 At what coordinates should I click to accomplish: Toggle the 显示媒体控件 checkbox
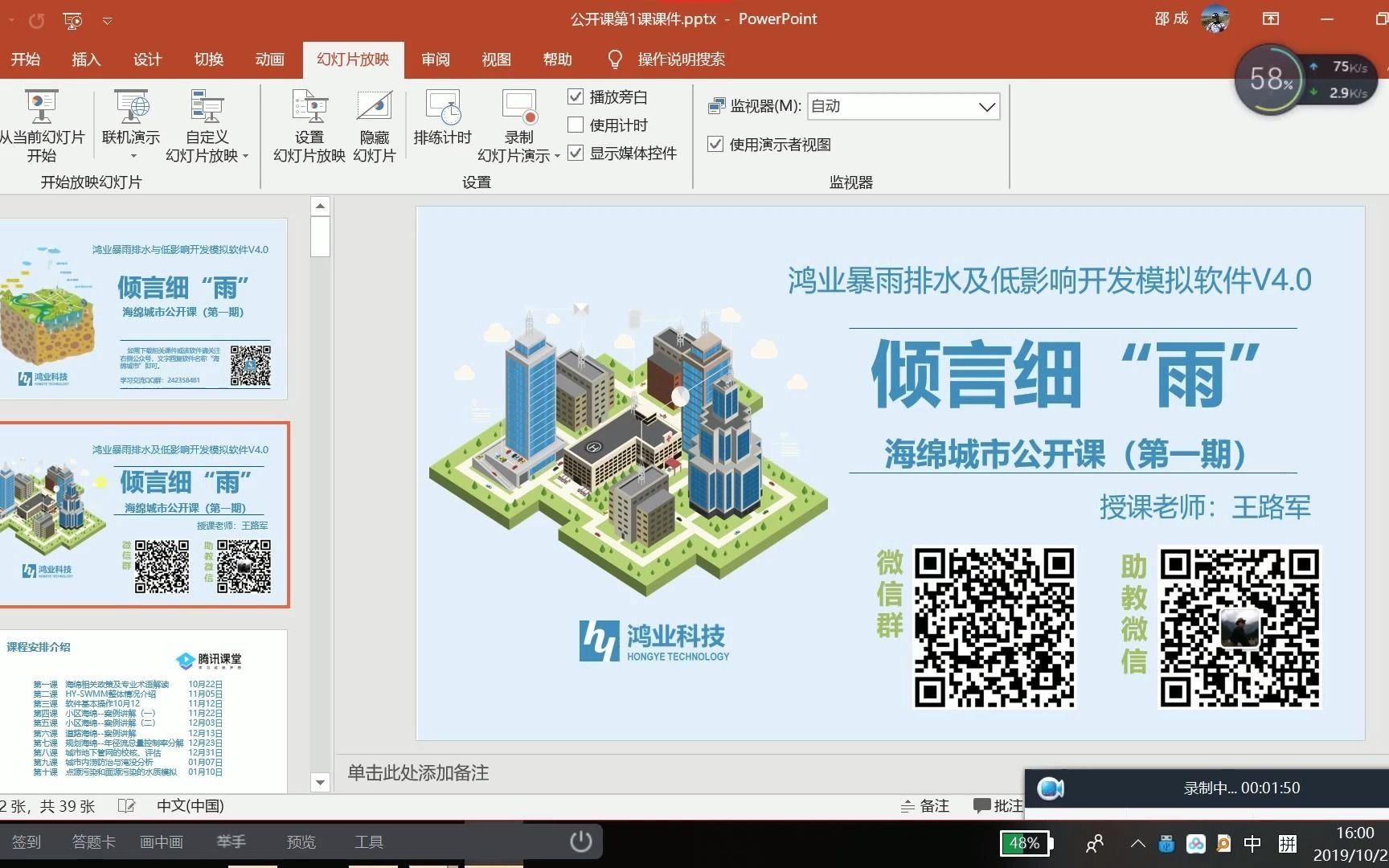click(x=576, y=153)
